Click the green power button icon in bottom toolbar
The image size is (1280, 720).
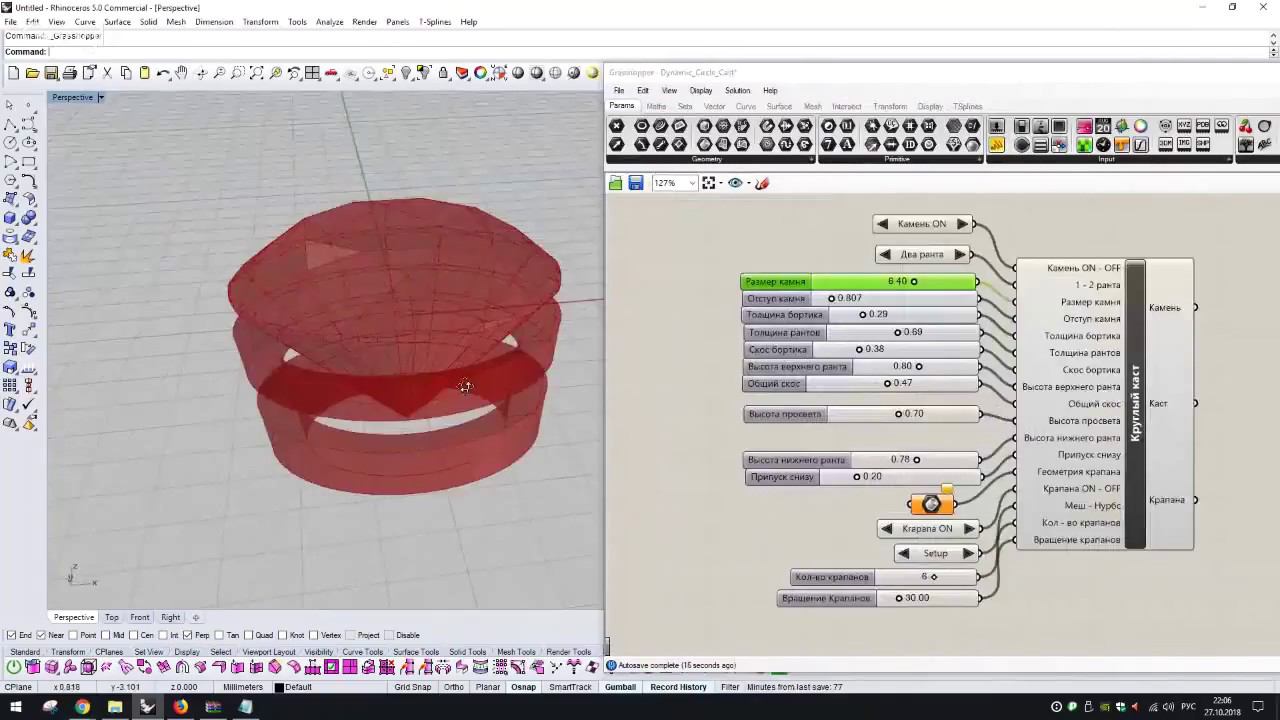click(x=14, y=667)
